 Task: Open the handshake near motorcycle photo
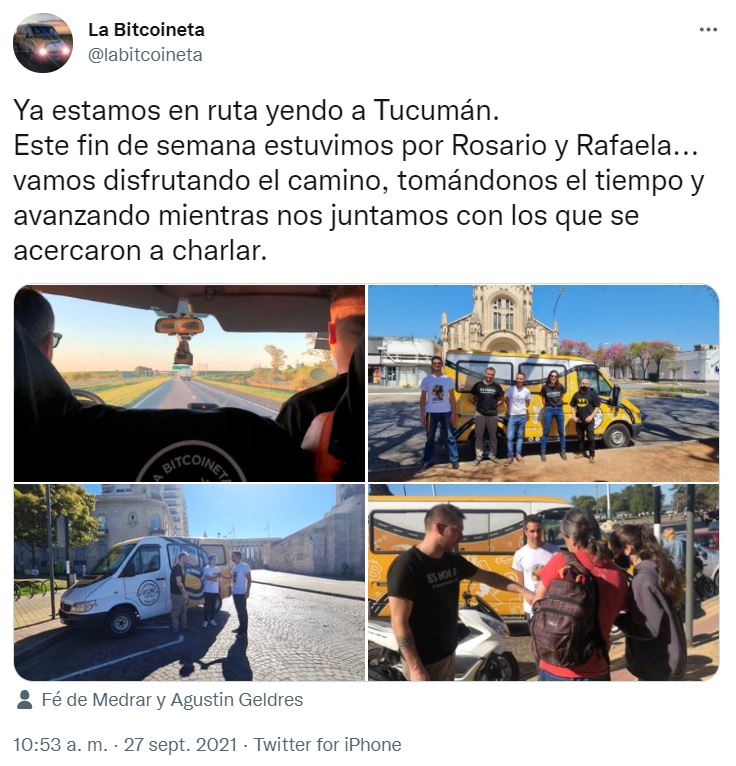point(543,582)
